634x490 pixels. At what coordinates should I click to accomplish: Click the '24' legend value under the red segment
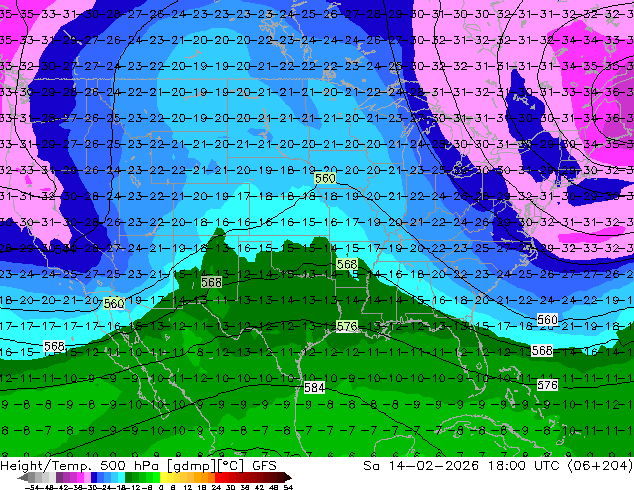click(x=216, y=487)
